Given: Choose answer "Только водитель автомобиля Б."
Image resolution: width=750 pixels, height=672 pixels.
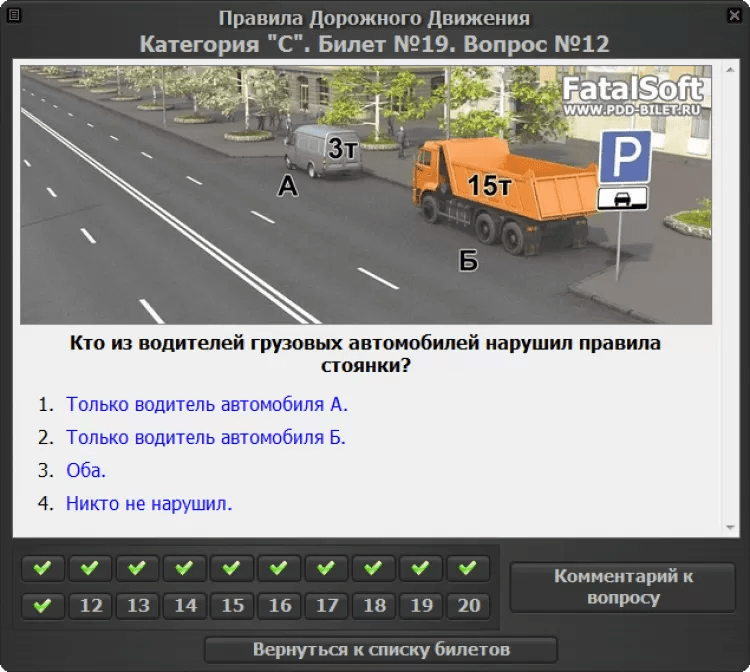Looking at the screenshot, I should (205, 438).
